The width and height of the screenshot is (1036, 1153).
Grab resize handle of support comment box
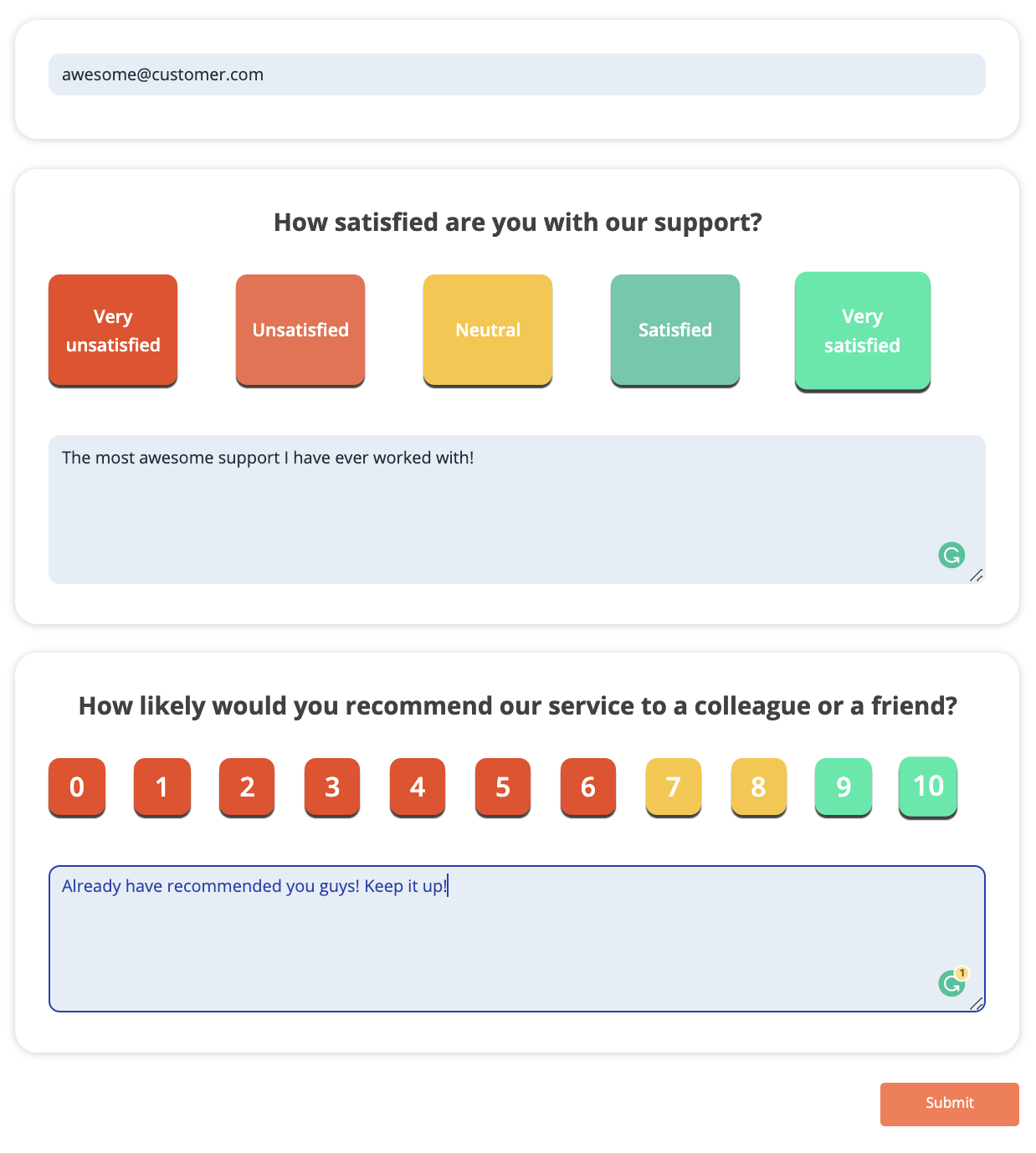tap(976, 576)
